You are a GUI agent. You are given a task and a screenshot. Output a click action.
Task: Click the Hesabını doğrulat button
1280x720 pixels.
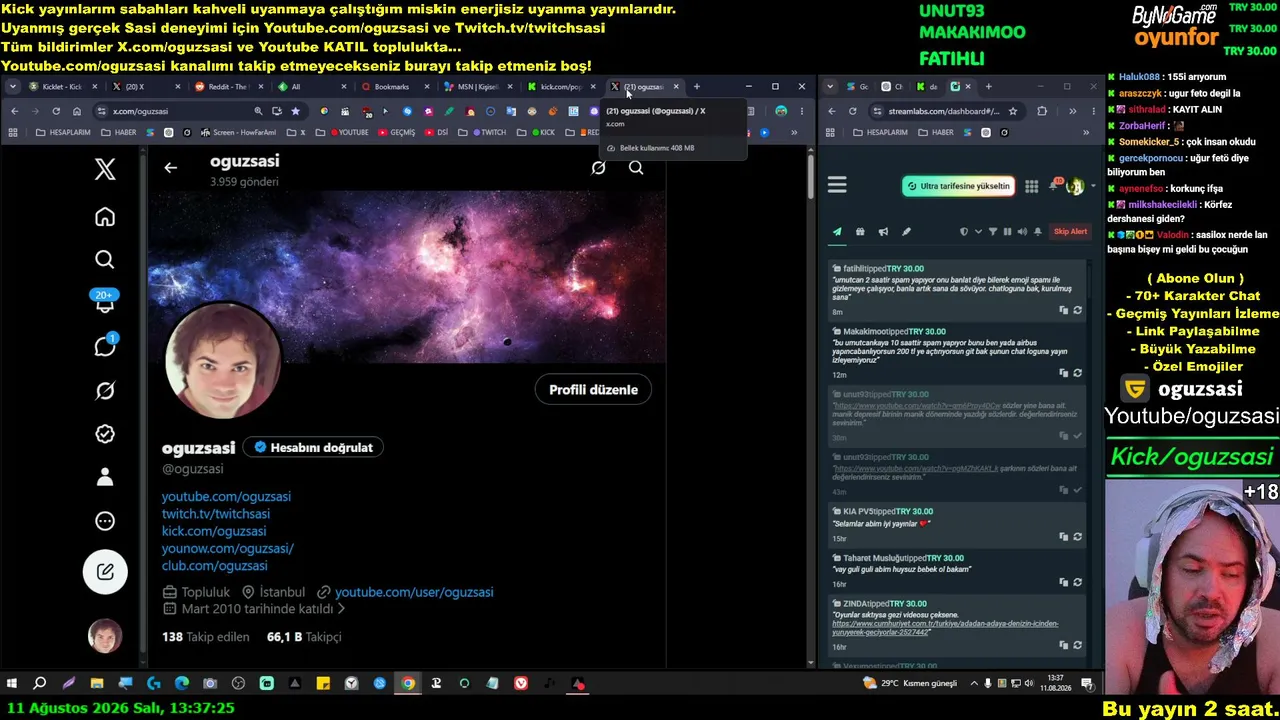point(314,448)
